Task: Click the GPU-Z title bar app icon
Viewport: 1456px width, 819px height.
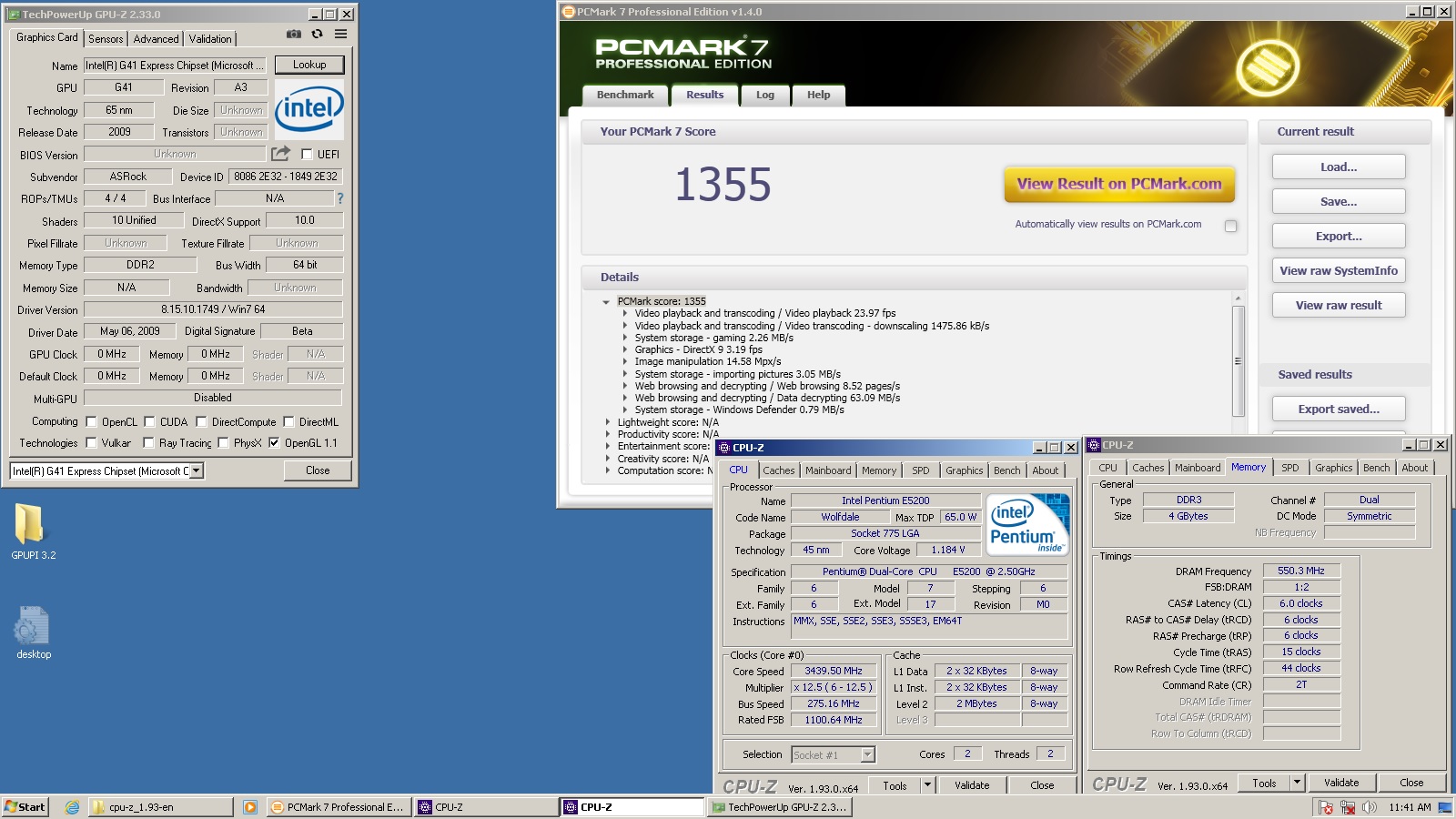Action: [x=14, y=15]
